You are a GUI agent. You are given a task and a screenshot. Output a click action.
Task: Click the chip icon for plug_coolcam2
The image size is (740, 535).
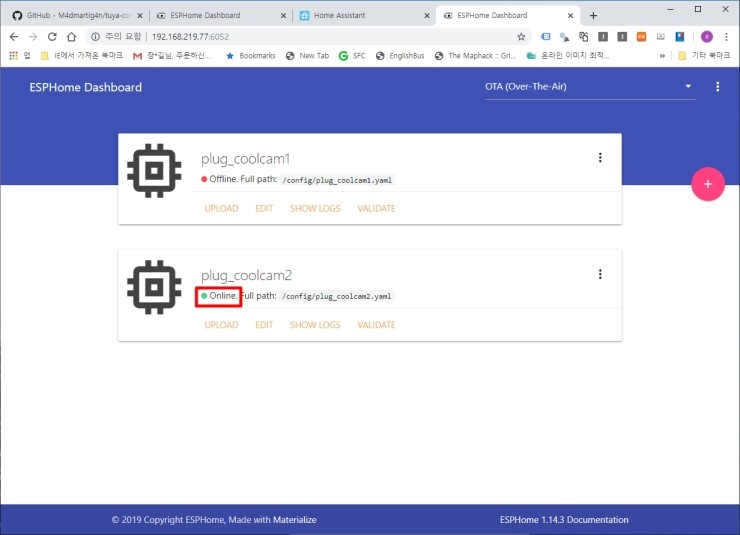pos(154,287)
